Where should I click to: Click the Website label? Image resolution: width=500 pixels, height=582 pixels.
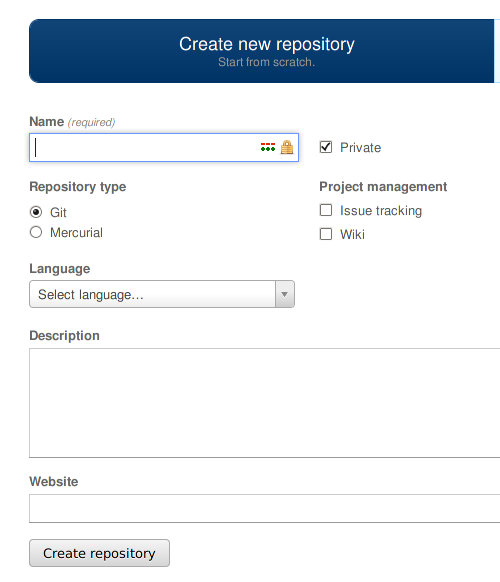click(54, 481)
